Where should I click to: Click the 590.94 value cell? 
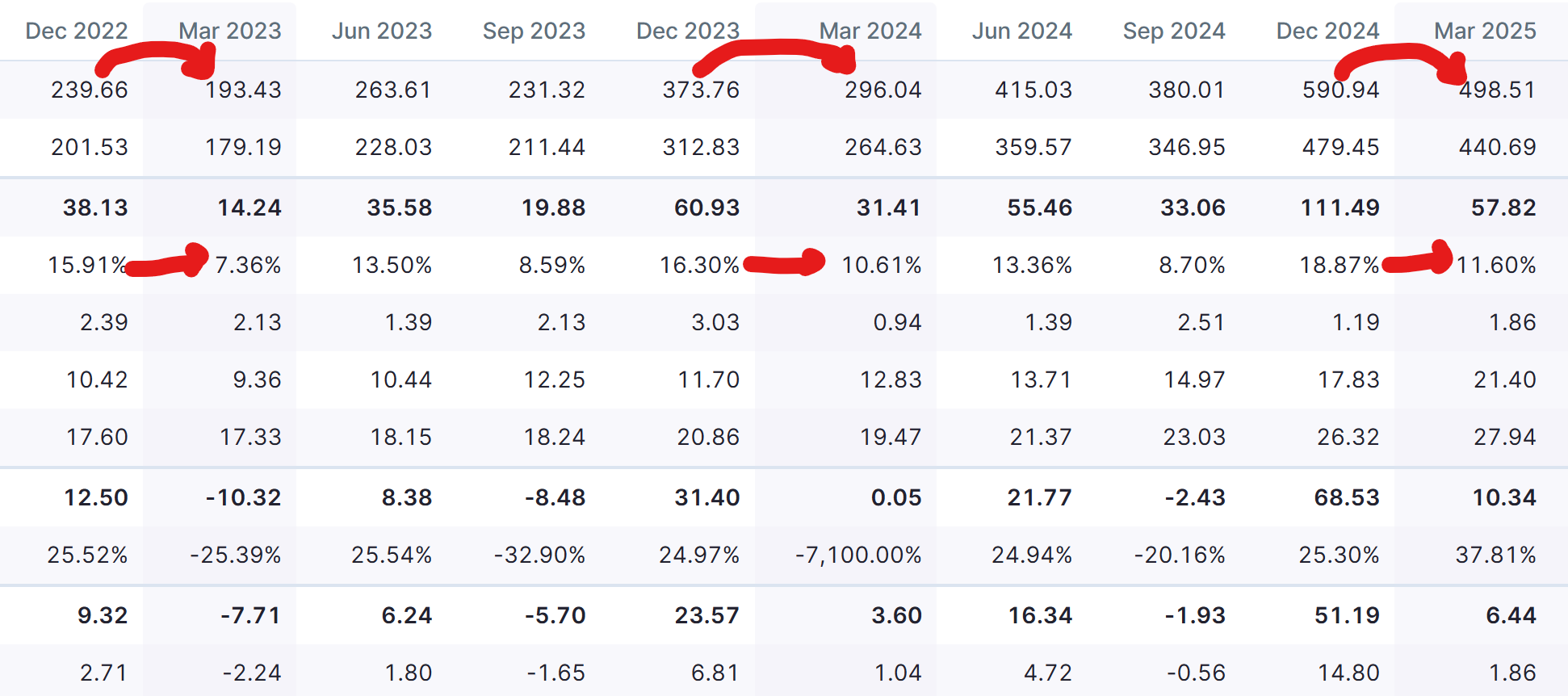tap(1340, 90)
